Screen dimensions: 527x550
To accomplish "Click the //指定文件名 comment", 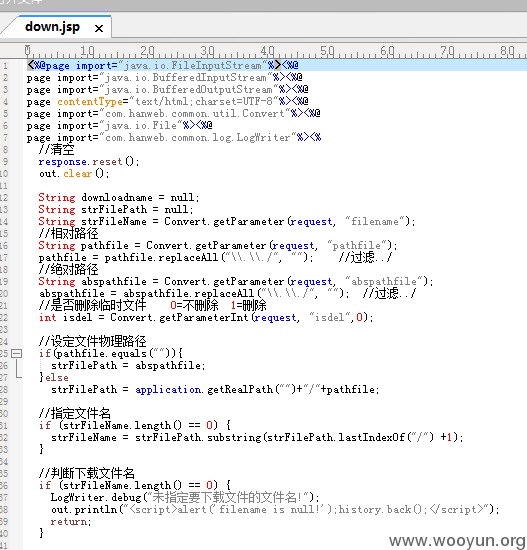I will (75, 413).
